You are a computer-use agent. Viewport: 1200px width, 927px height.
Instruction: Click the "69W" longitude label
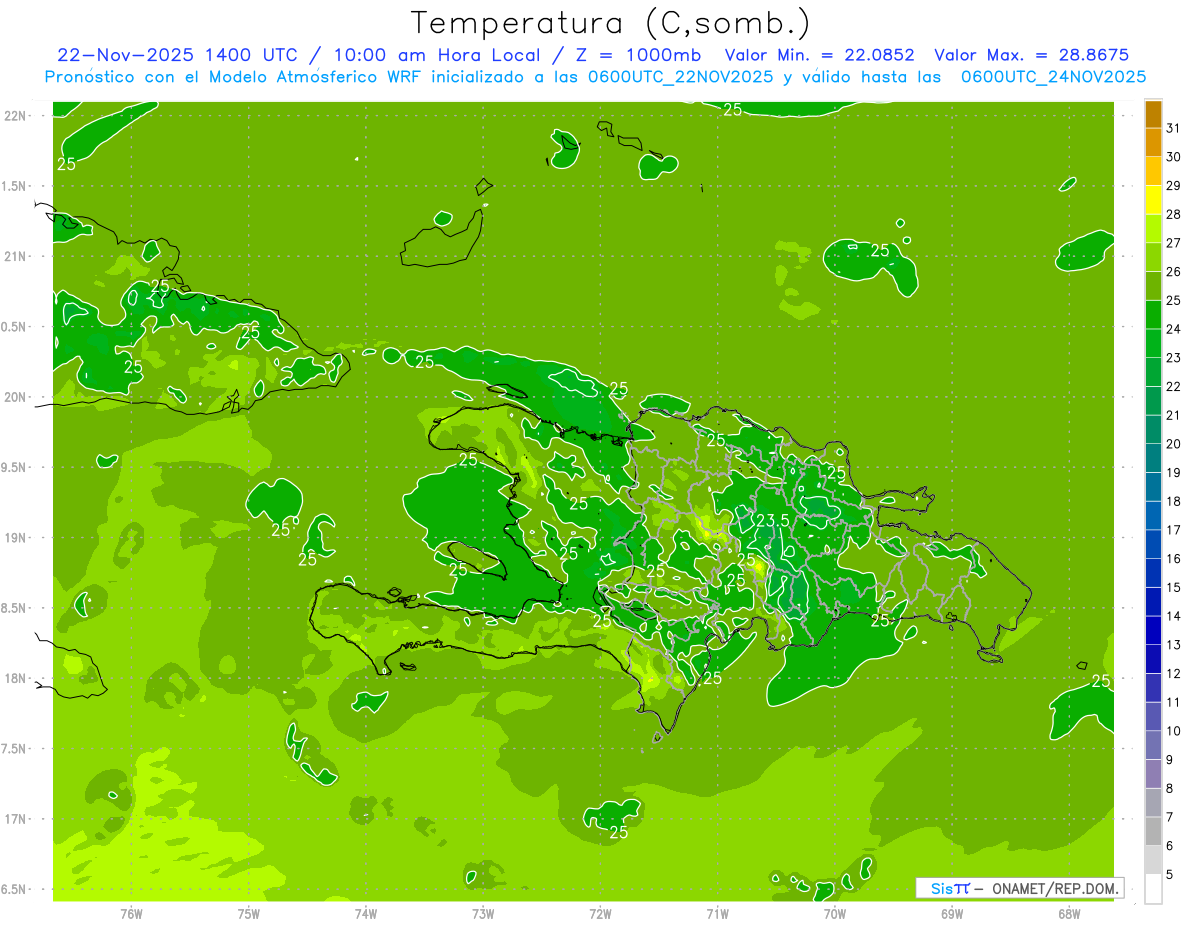[952, 914]
